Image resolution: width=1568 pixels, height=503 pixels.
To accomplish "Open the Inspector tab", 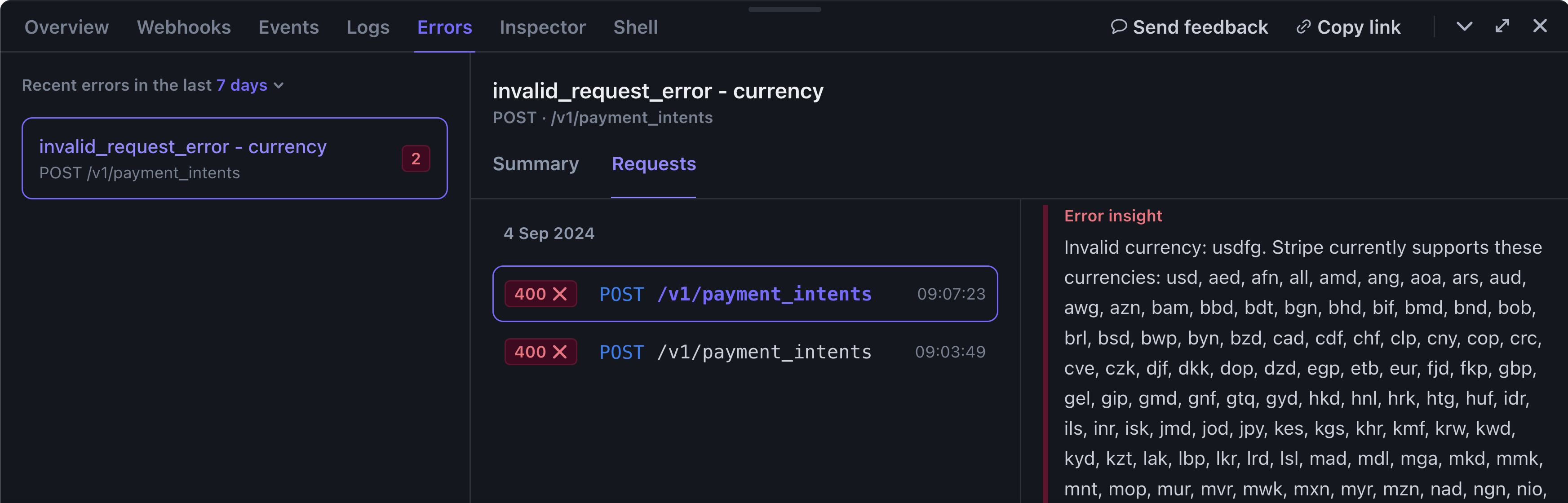I will tap(542, 27).
